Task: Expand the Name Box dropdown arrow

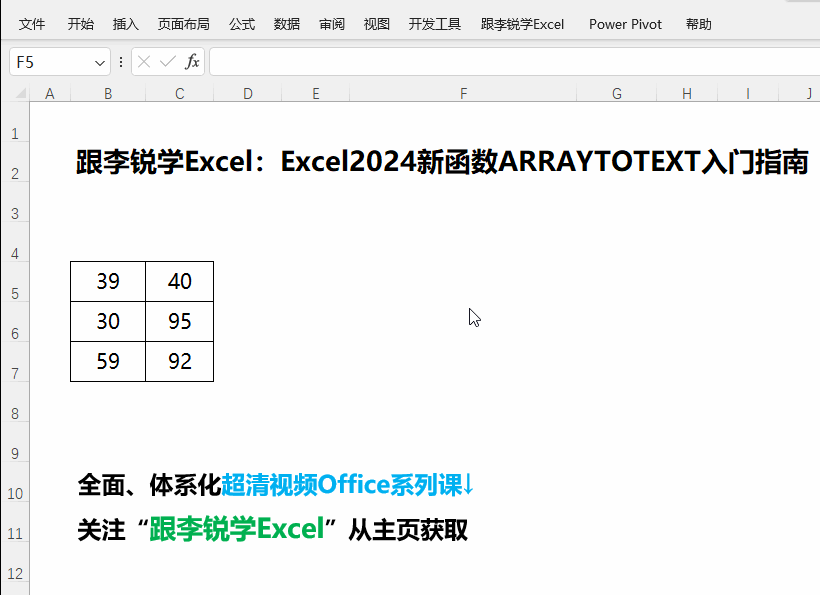Action: coord(99,63)
